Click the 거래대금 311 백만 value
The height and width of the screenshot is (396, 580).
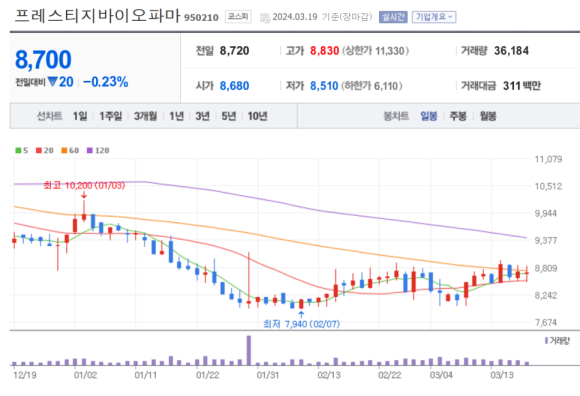pyautogui.click(x=522, y=86)
